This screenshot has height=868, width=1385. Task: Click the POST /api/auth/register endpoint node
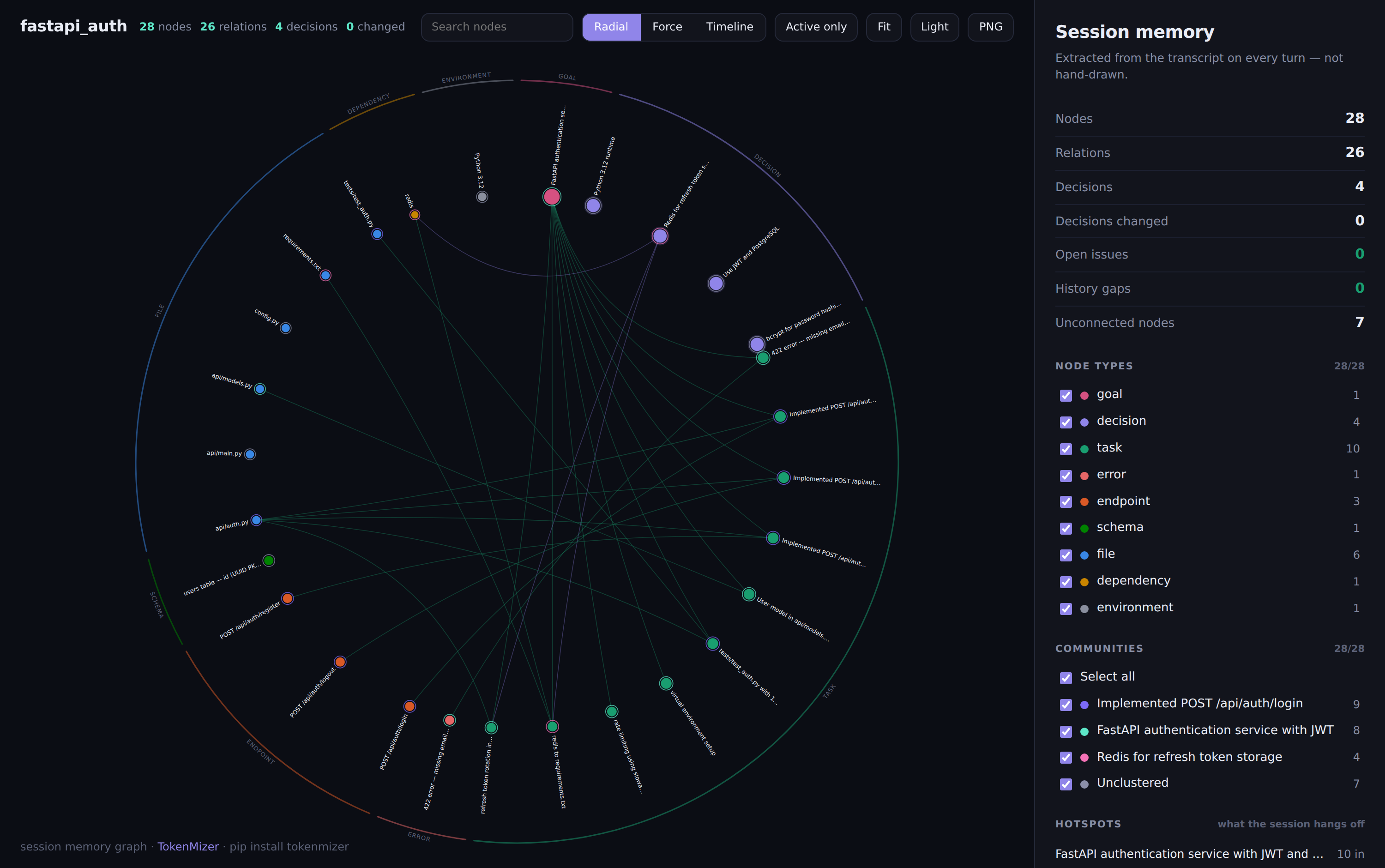[x=288, y=598]
